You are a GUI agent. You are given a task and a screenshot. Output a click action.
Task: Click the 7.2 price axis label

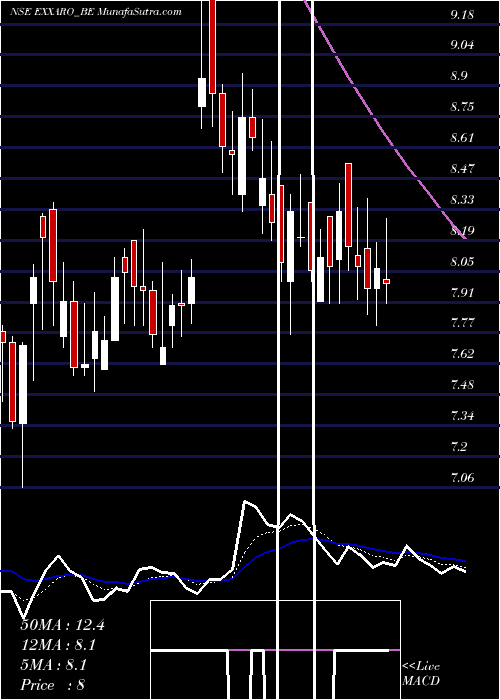coord(459,447)
